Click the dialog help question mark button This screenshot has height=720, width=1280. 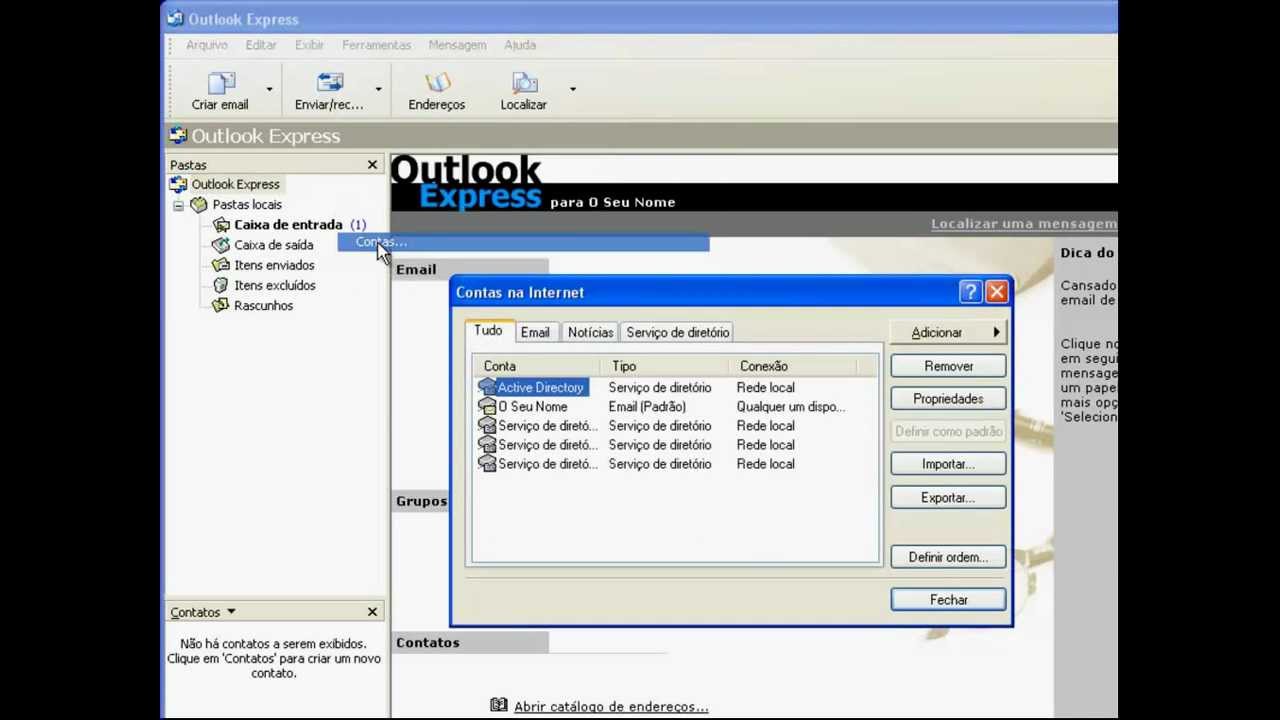point(969,292)
